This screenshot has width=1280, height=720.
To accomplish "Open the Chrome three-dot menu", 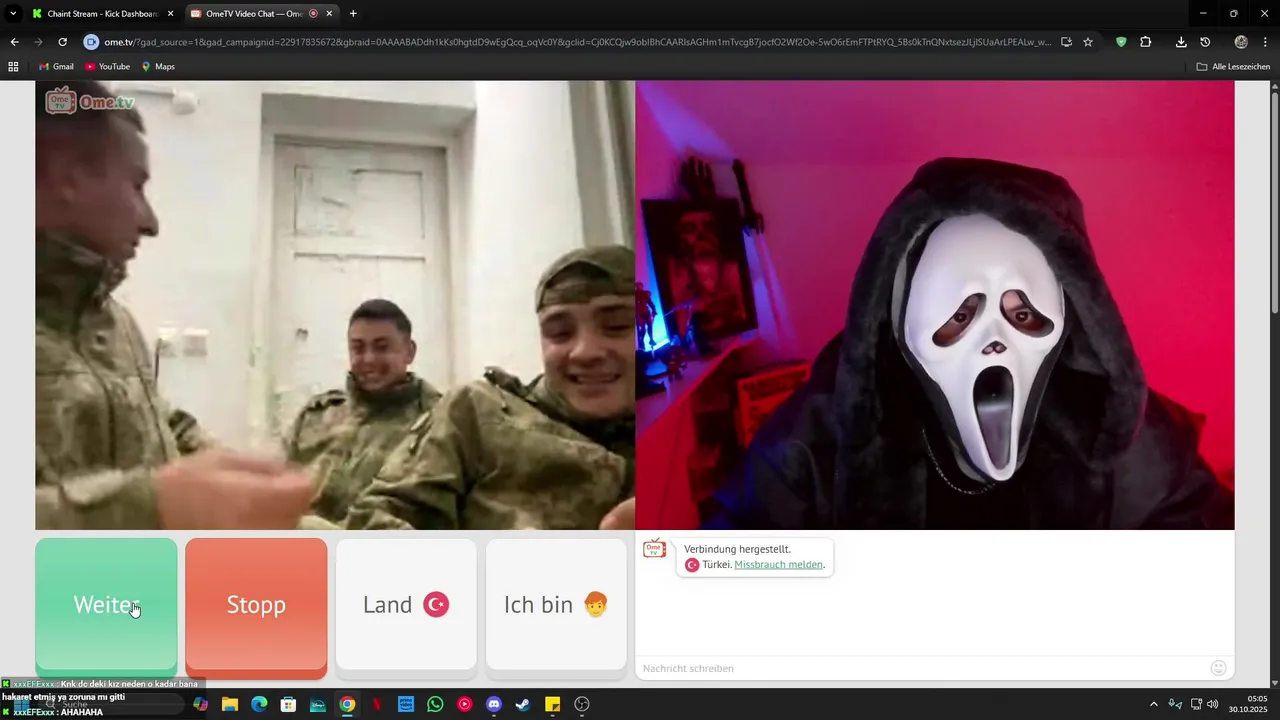I will pyautogui.click(x=1266, y=42).
